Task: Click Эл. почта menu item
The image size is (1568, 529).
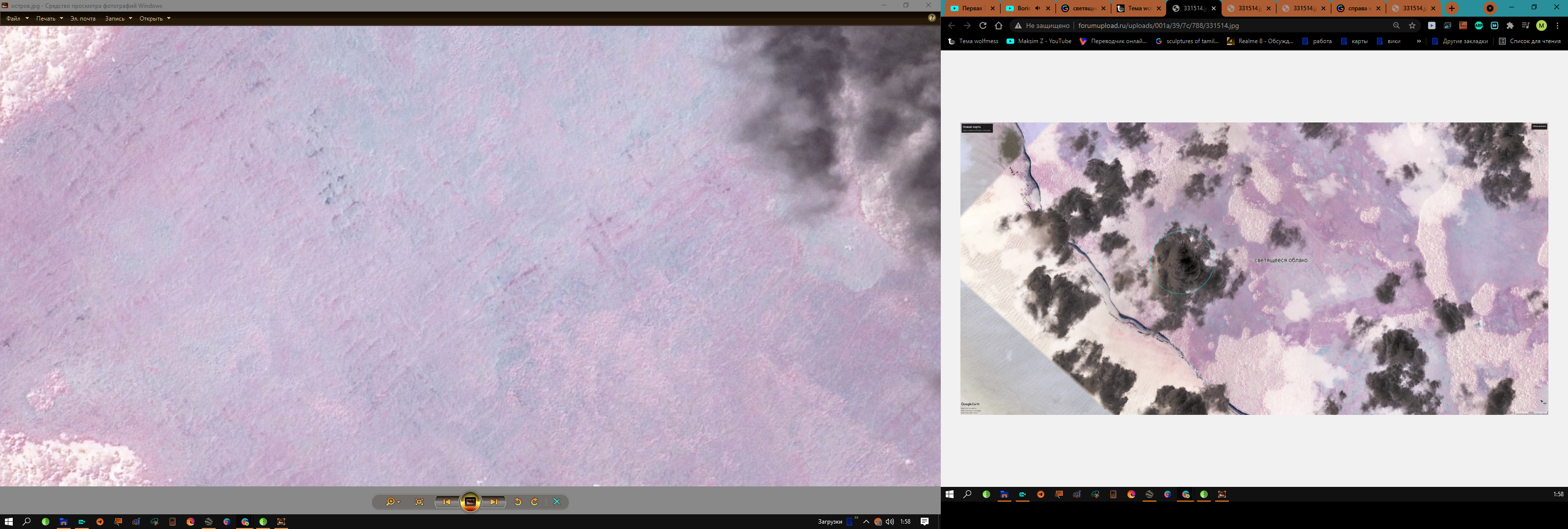Action: [83, 18]
